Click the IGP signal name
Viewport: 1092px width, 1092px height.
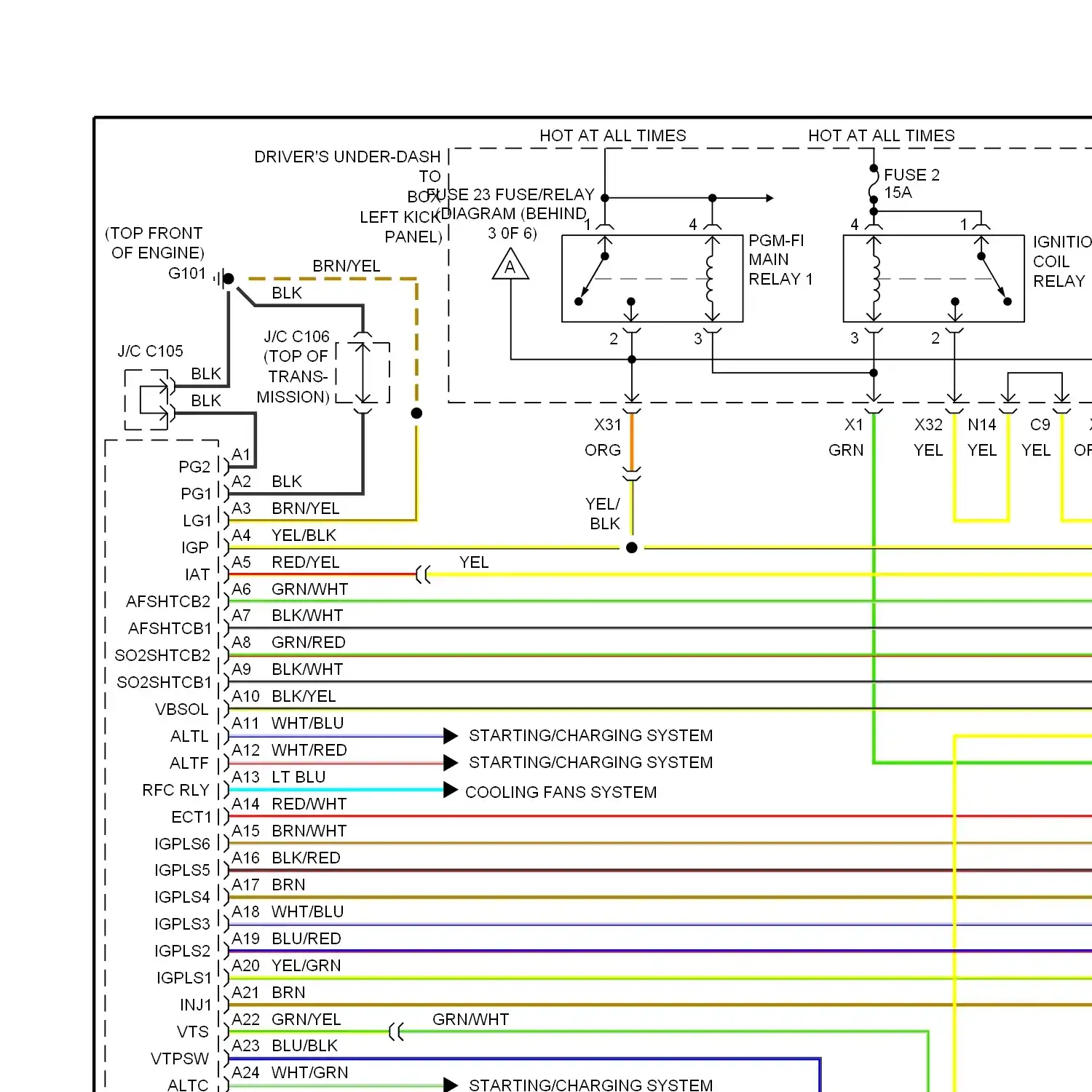pyautogui.click(x=195, y=547)
